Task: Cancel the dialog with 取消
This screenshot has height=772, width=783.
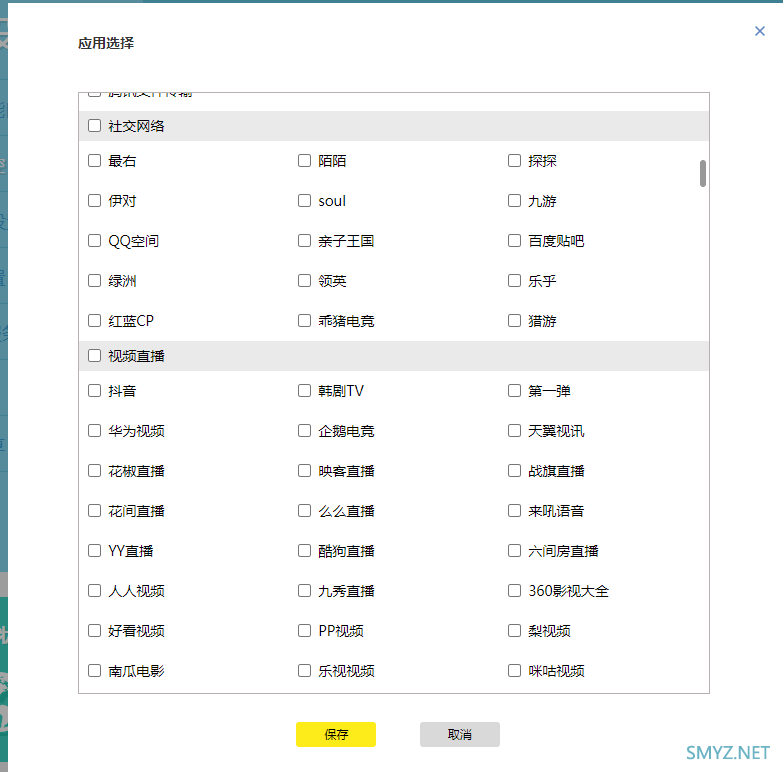Action: pos(459,734)
